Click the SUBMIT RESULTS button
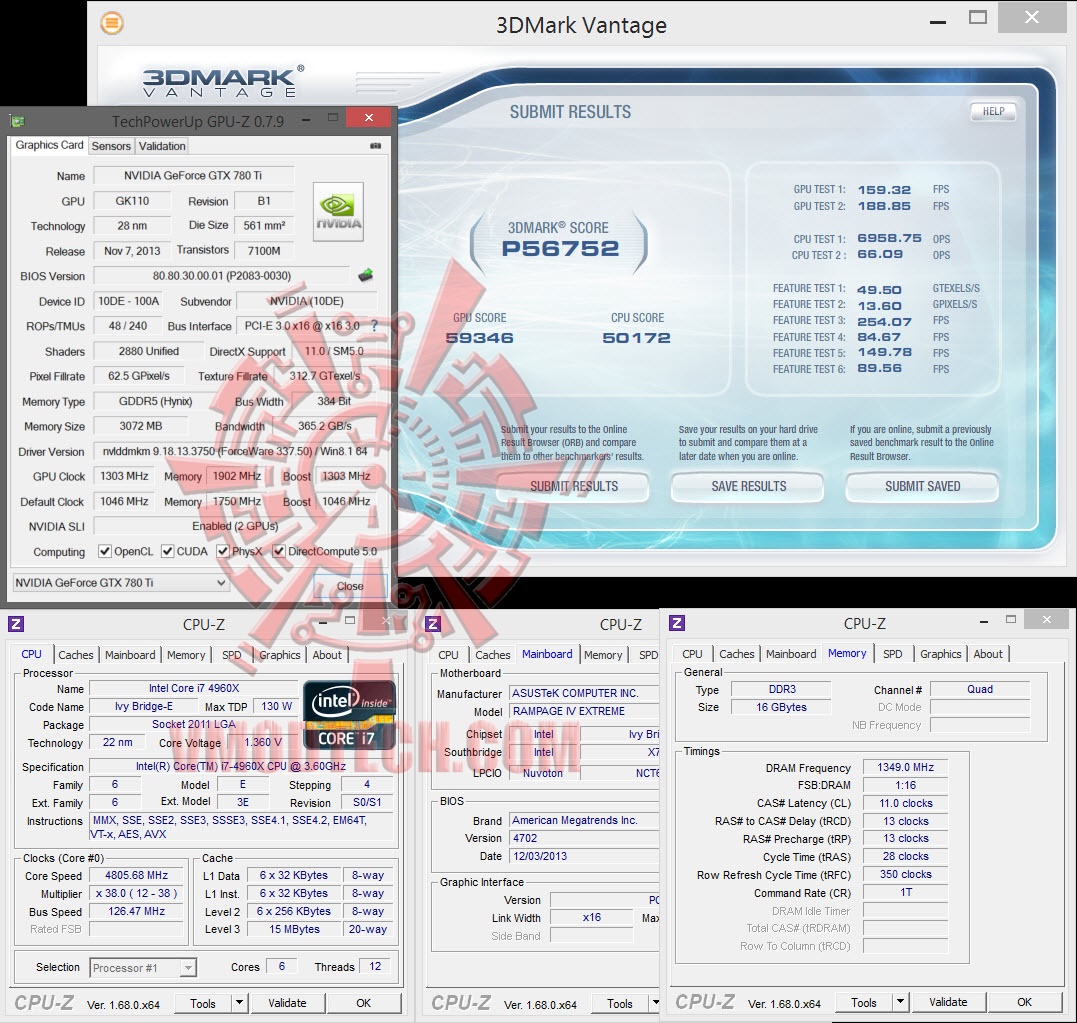The image size is (1077, 1023). click(x=574, y=486)
